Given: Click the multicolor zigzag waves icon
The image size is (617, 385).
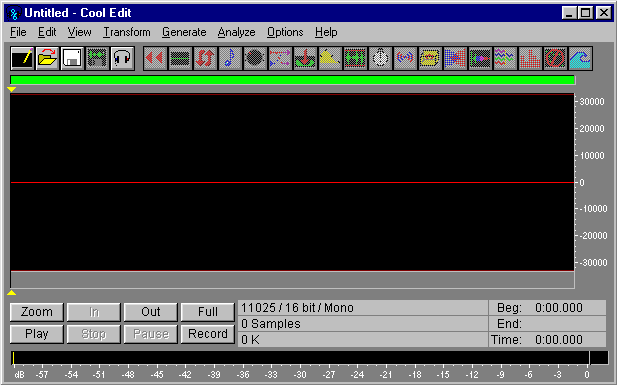Looking at the screenshot, I should coord(505,59).
